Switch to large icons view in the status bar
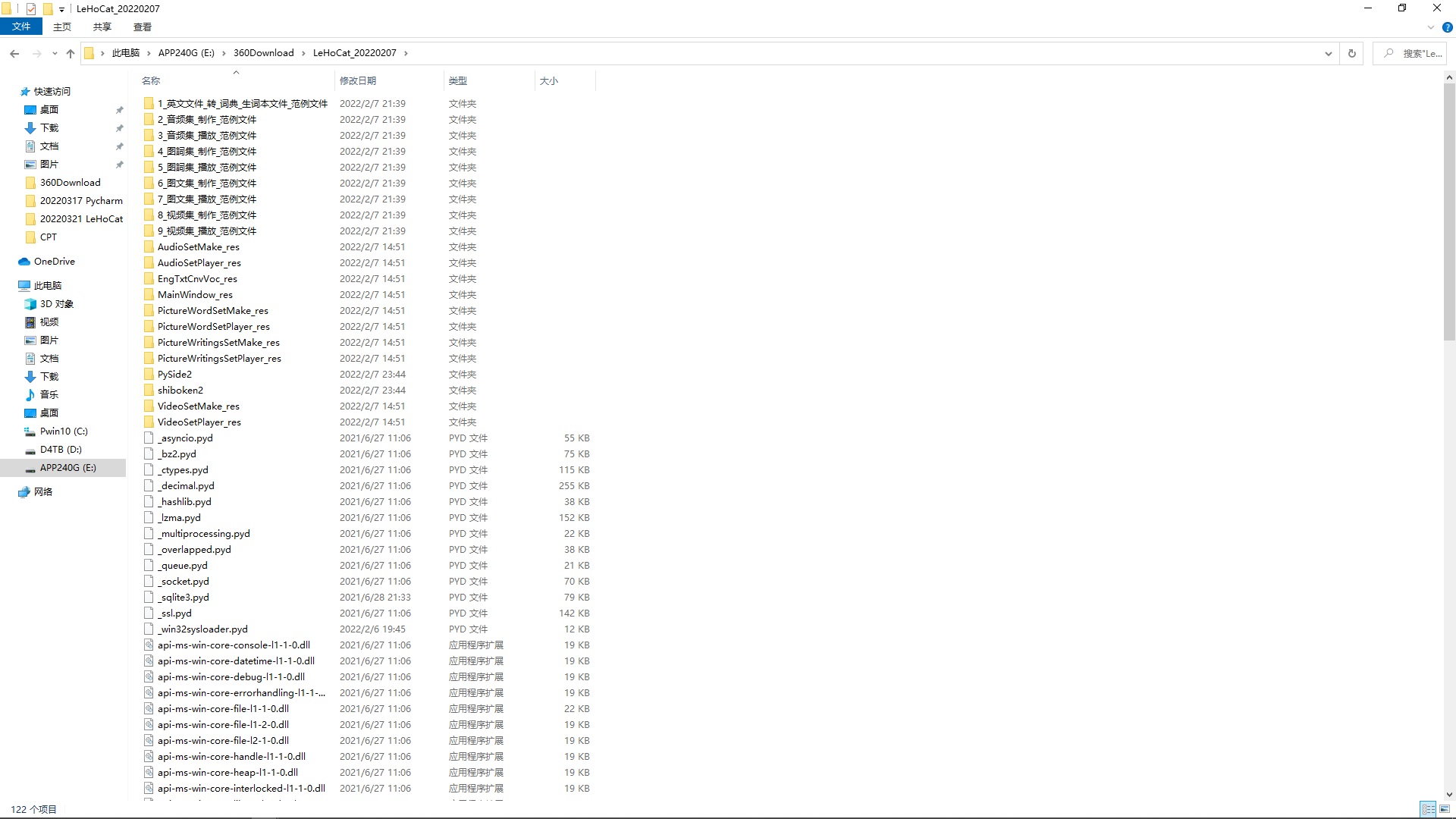 pyautogui.click(x=1445, y=809)
